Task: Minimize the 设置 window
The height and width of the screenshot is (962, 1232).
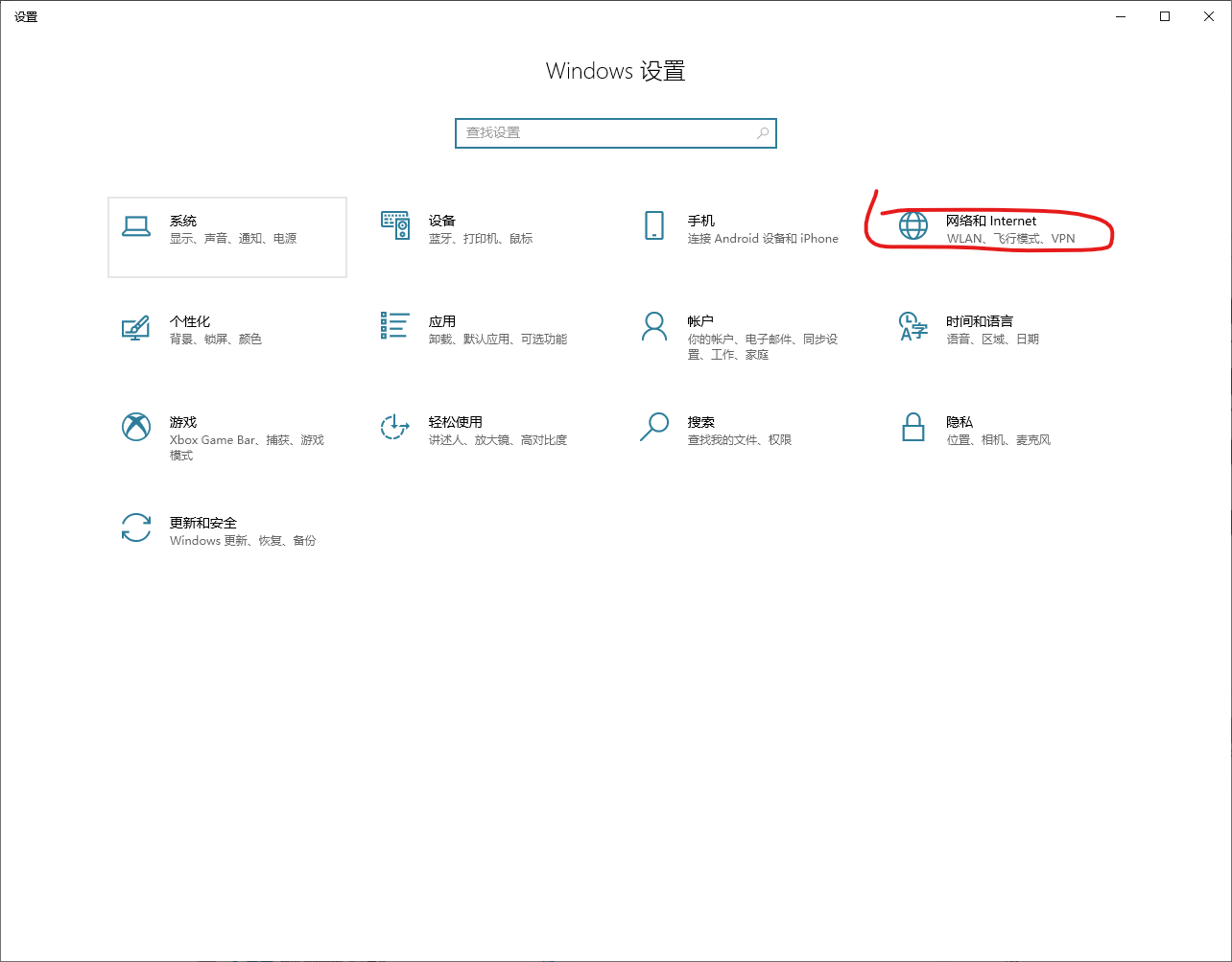Action: click(1121, 16)
